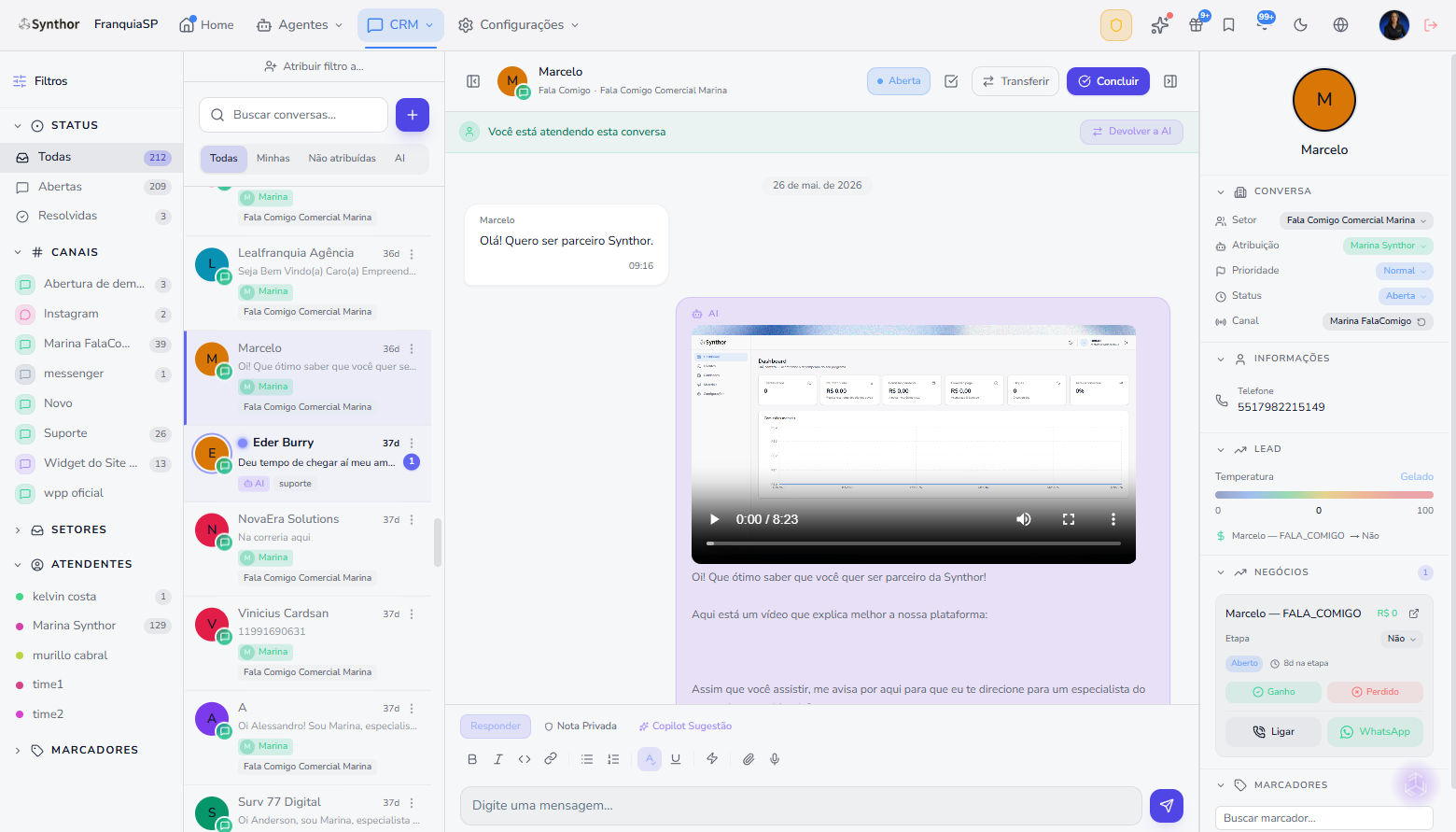Collapse the conversation list panel icon
The width and height of the screenshot is (1456, 832).
473,81
